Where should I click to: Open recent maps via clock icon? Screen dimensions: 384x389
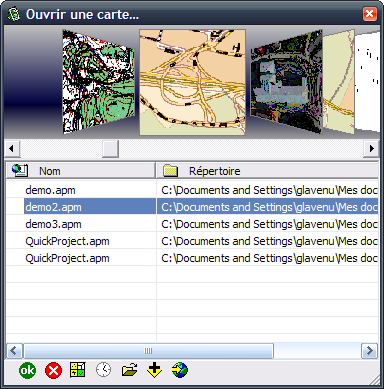(x=104, y=370)
